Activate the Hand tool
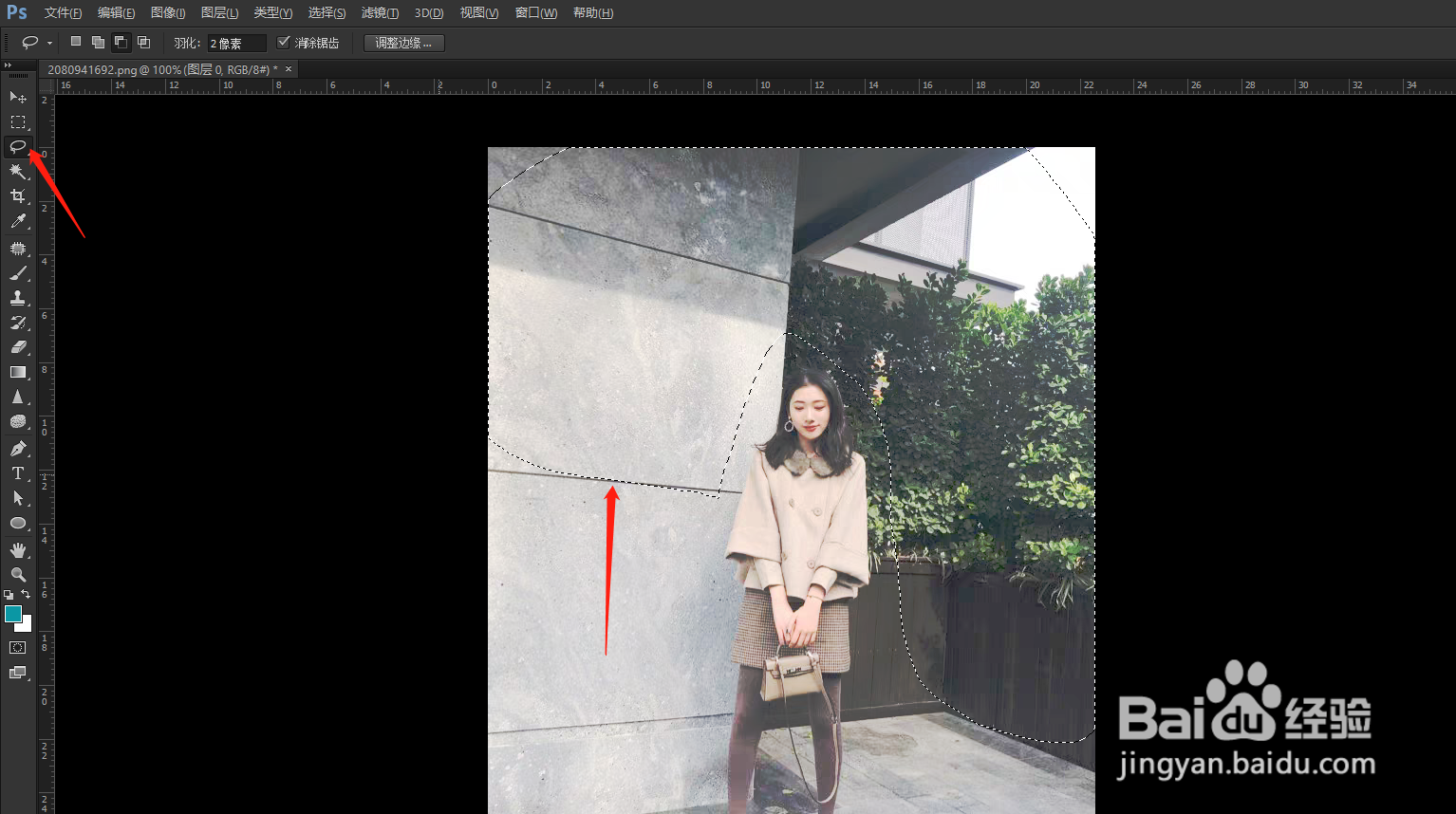The image size is (1456, 814). coord(17,548)
